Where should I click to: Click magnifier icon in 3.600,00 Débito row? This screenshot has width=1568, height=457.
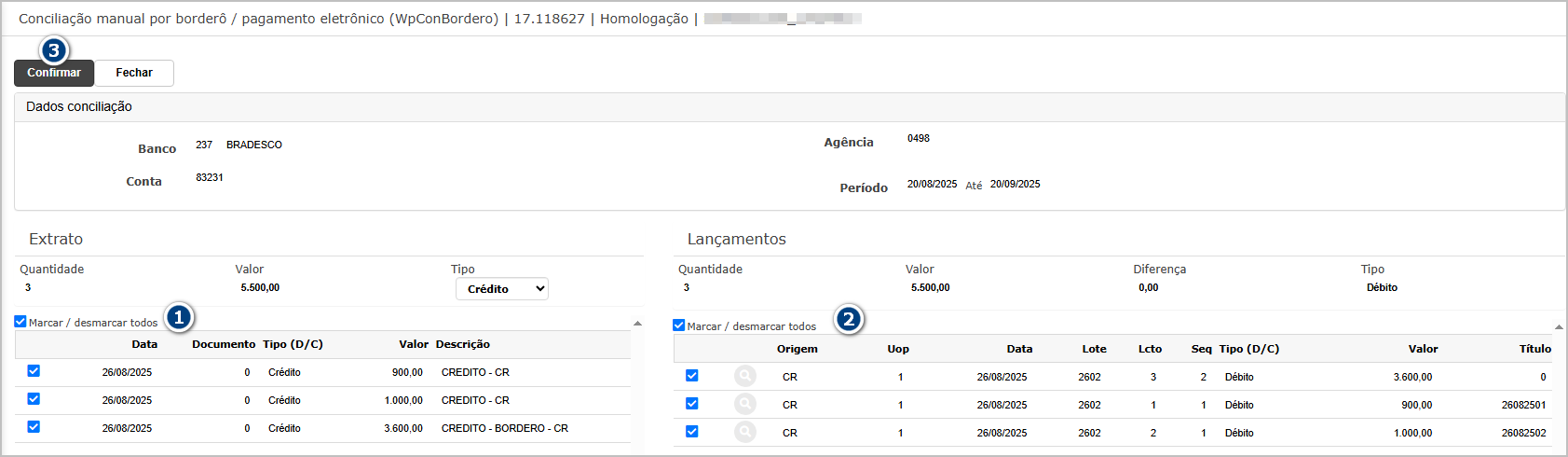coord(744,377)
